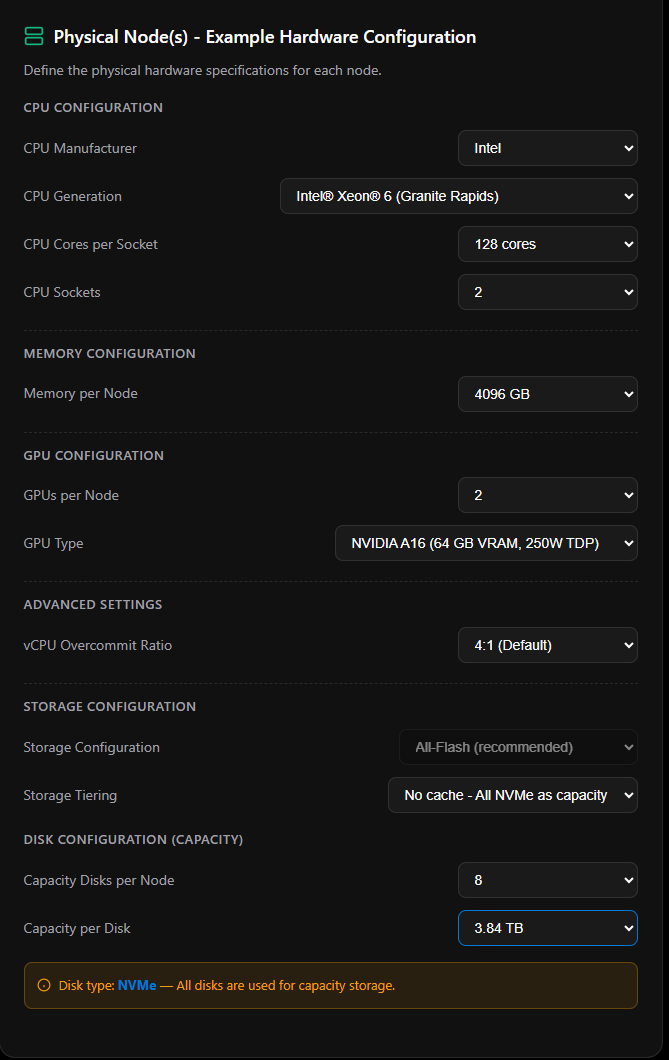Open the Memory per Node dropdown
669x1060 pixels.
click(547, 394)
